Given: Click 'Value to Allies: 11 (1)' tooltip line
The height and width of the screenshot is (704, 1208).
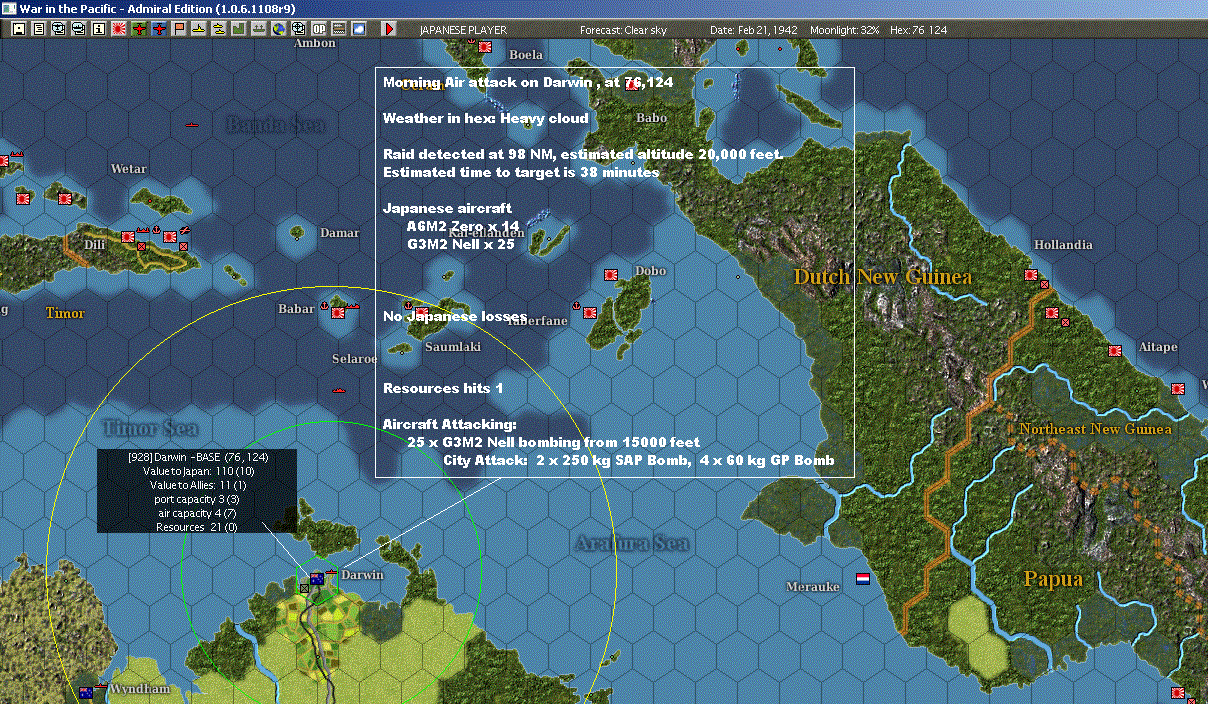Looking at the screenshot, I should coord(197,485).
